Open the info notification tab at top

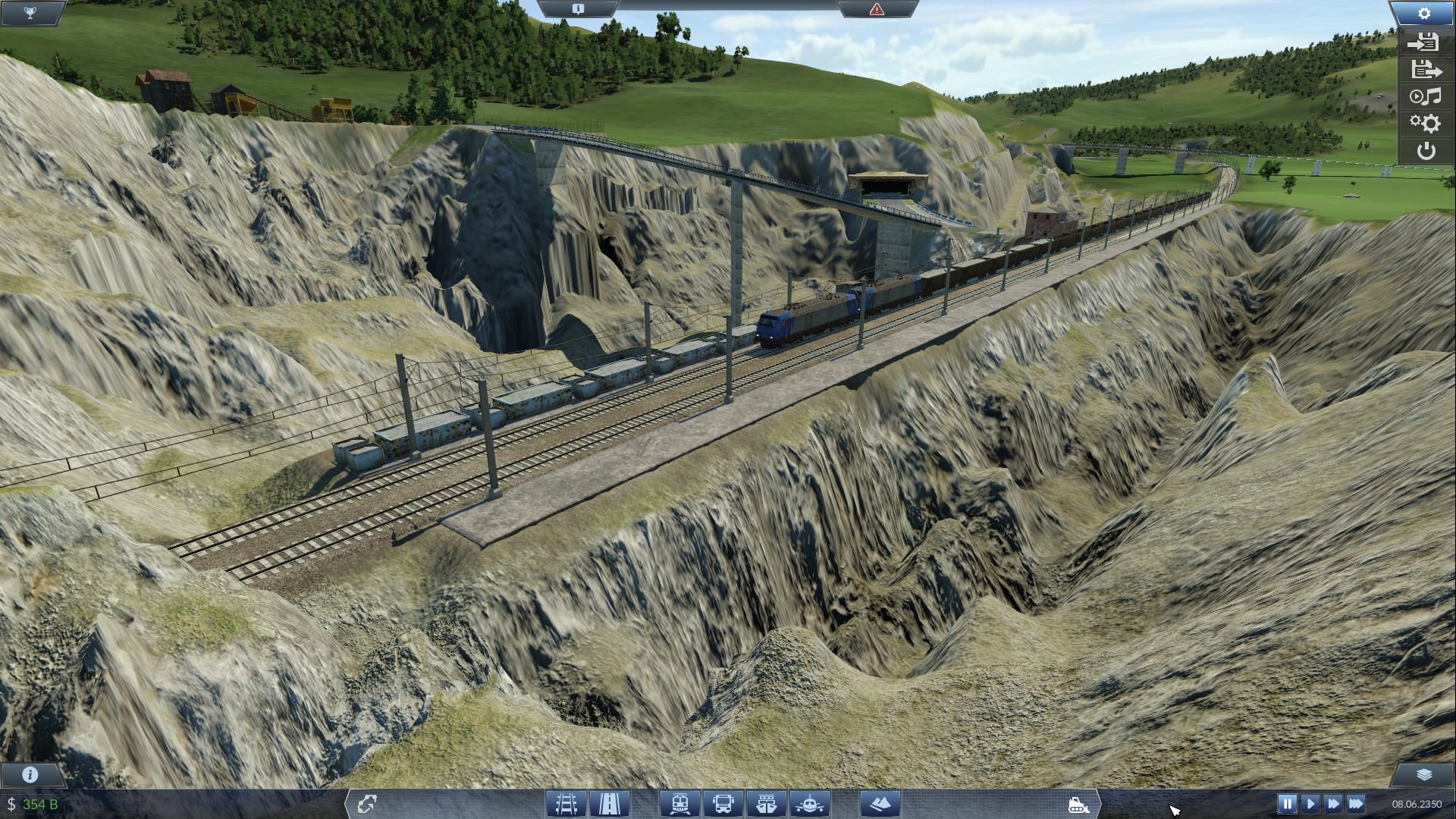click(x=579, y=9)
